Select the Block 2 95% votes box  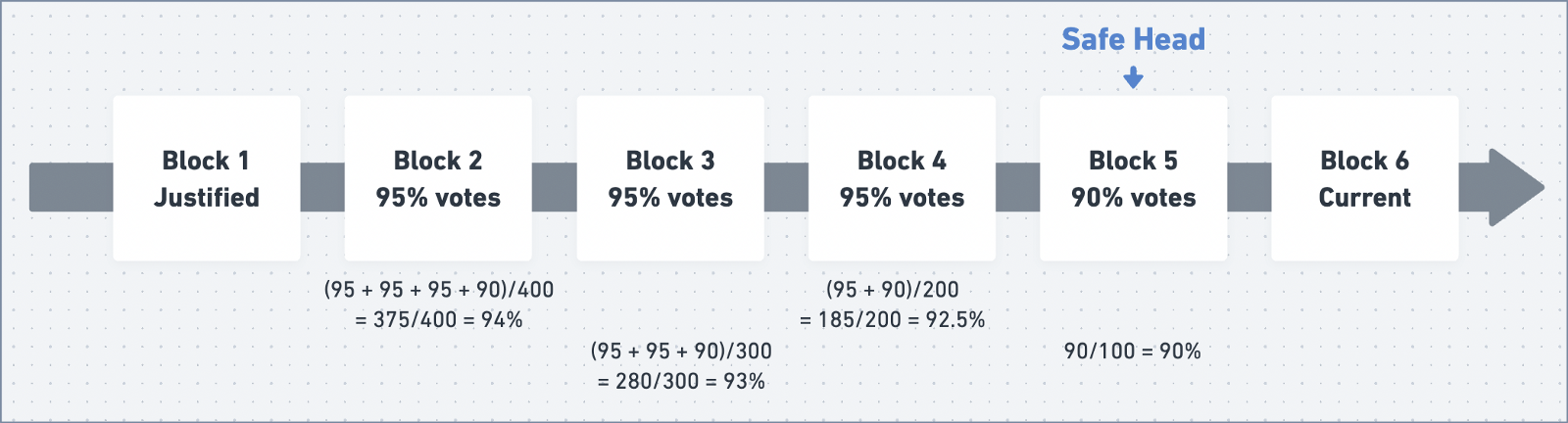click(x=438, y=178)
